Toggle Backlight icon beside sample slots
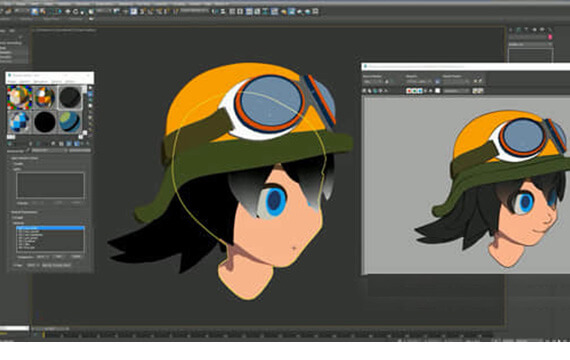 pyautogui.click(x=91, y=95)
